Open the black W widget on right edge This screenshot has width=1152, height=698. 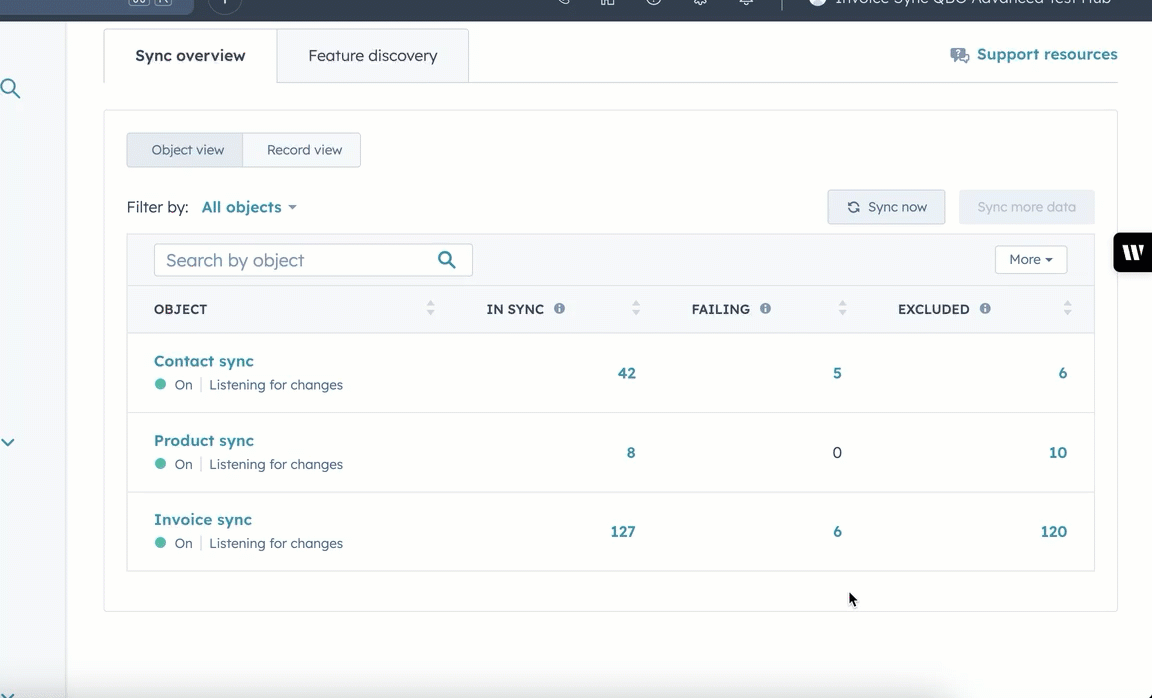1133,253
